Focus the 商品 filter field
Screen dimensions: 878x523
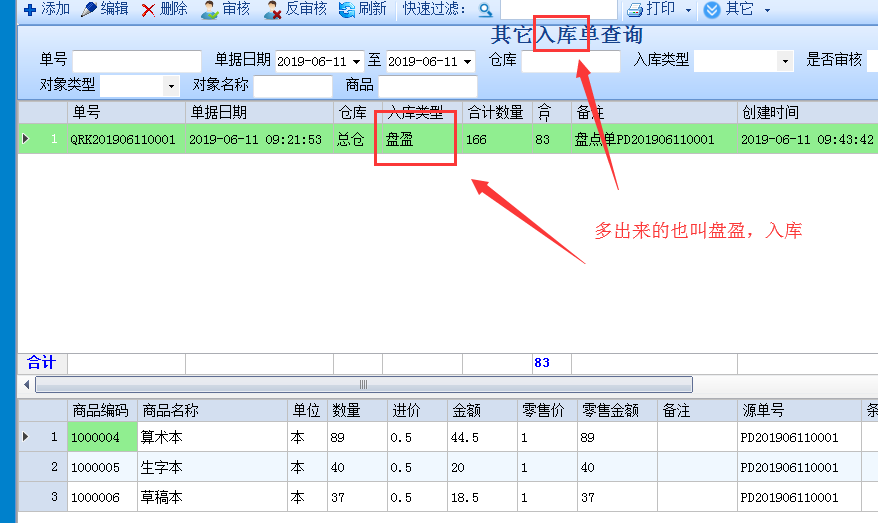(428, 86)
